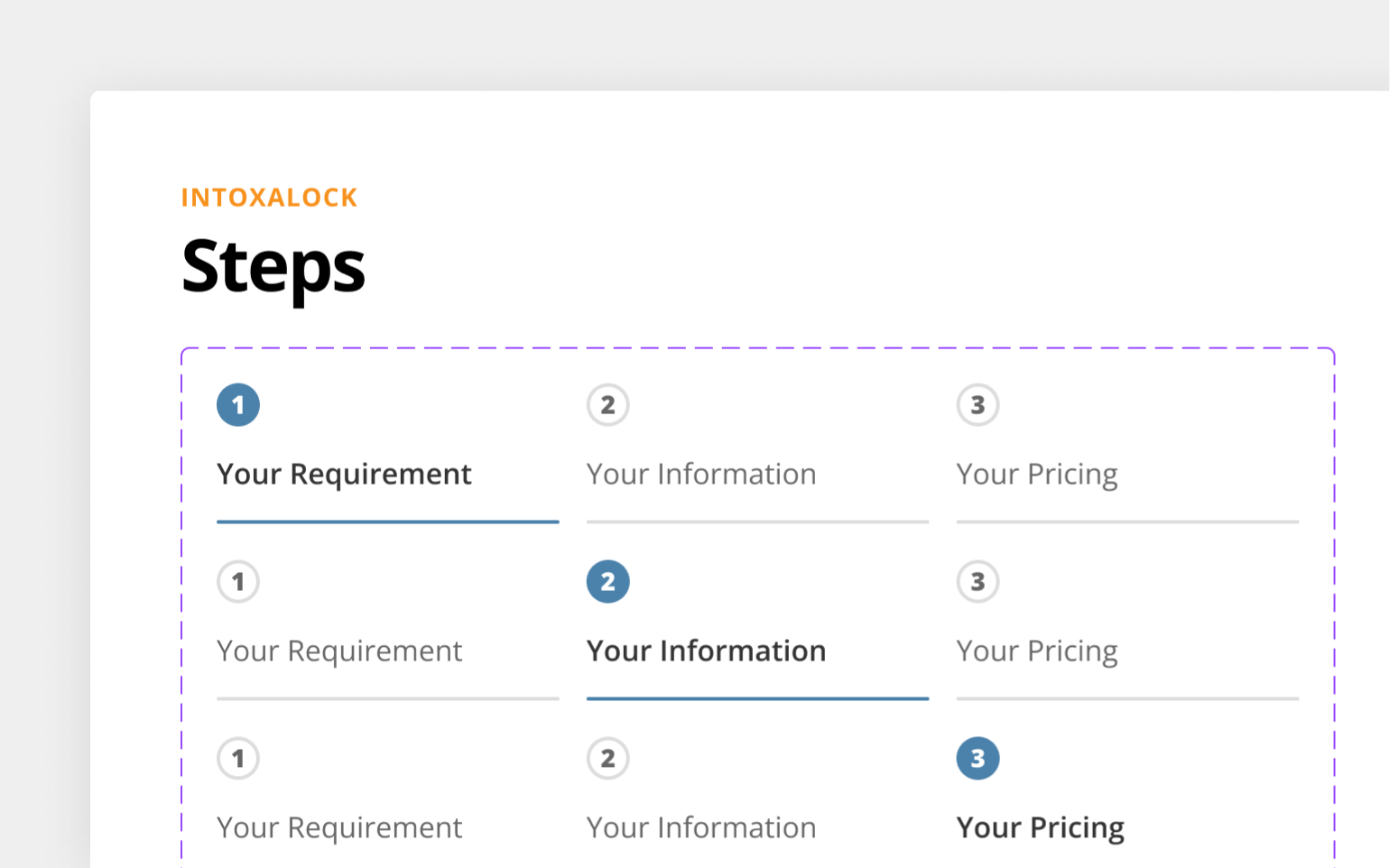The height and width of the screenshot is (868, 1390).
Task: Open the bold Your Information step tab
Action: pyautogui.click(x=706, y=651)
